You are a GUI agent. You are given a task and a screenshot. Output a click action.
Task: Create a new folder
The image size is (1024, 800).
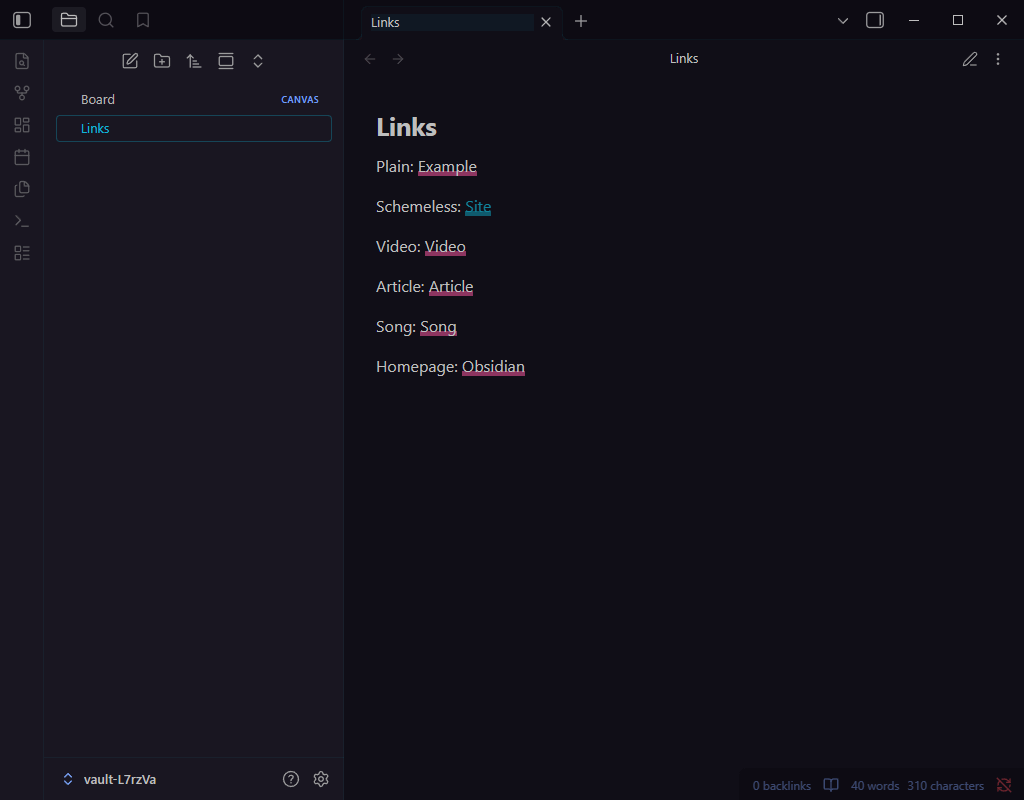click(x=162, y=61)
